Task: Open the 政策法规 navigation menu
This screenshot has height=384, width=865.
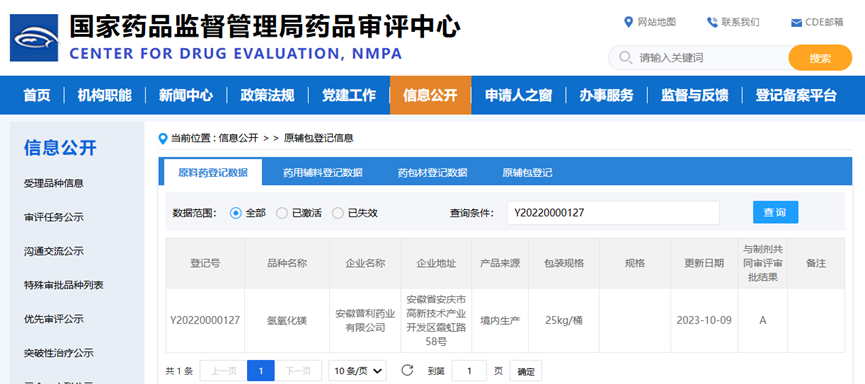Action: click(x=267, y=95)
